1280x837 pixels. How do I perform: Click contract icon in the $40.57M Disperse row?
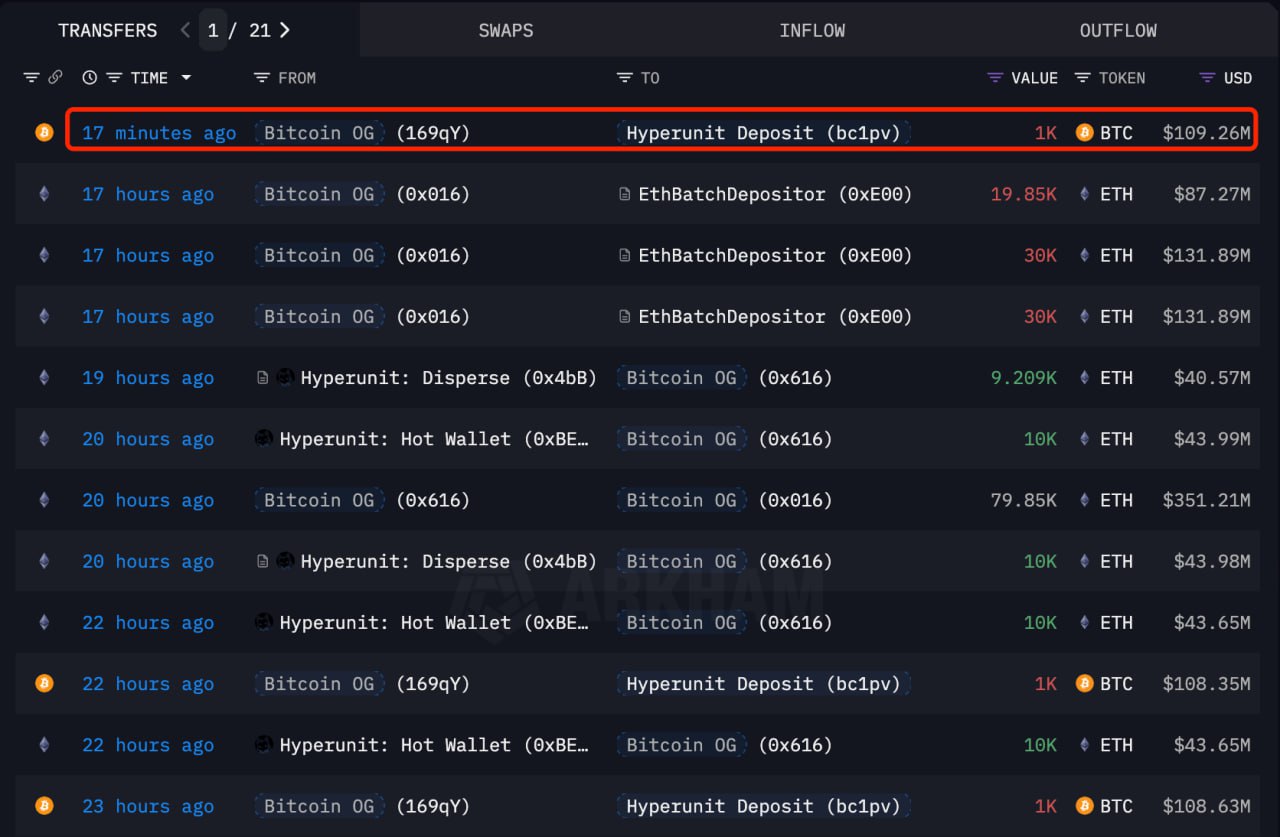click(263, 378)
